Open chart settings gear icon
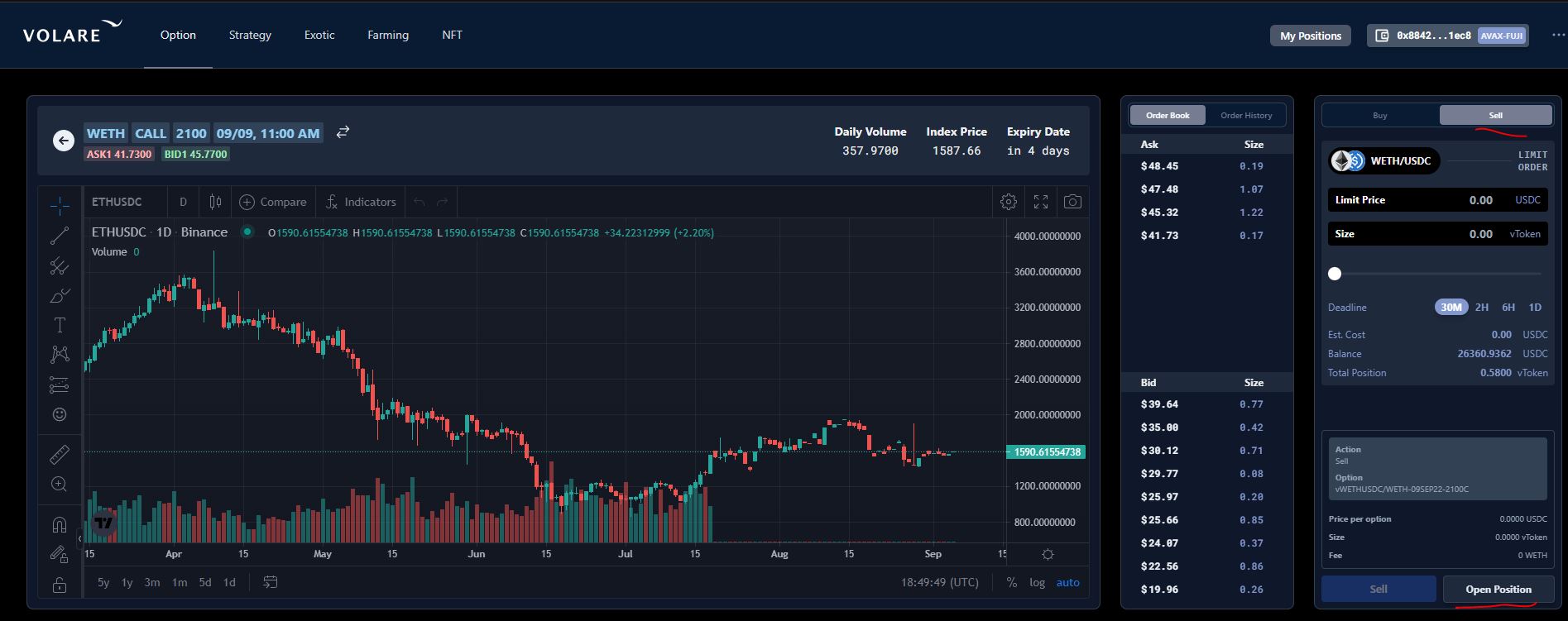This screenshot has height=621, width=1568. (x=1008, y=202)
